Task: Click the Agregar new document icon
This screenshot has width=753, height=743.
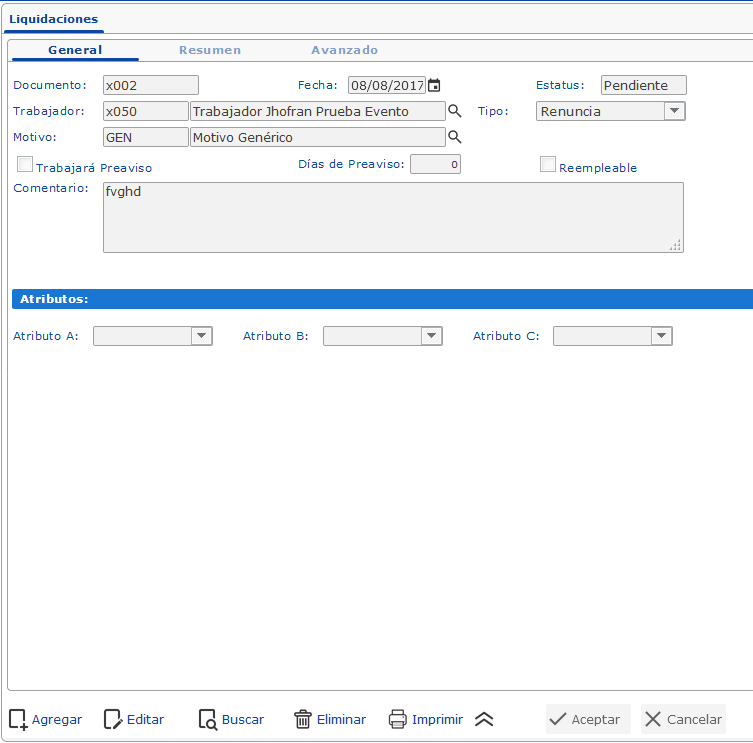Action: click(18, 719)
